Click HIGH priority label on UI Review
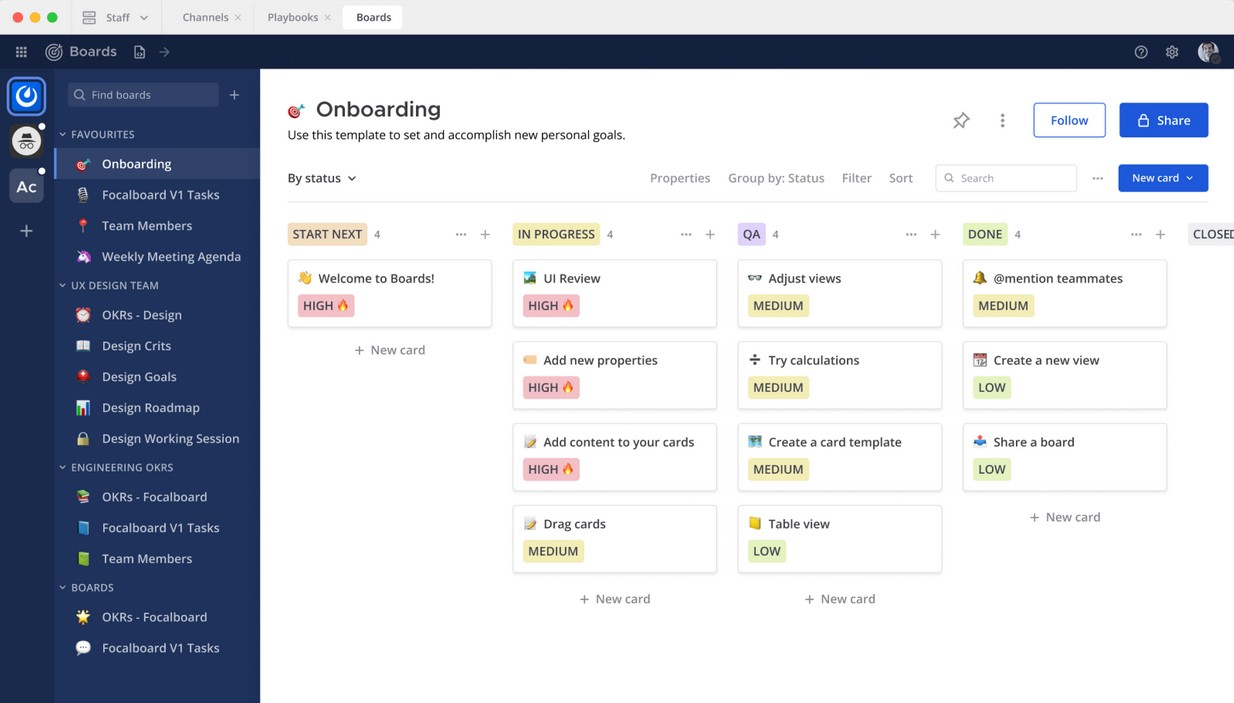 [551, 306]
